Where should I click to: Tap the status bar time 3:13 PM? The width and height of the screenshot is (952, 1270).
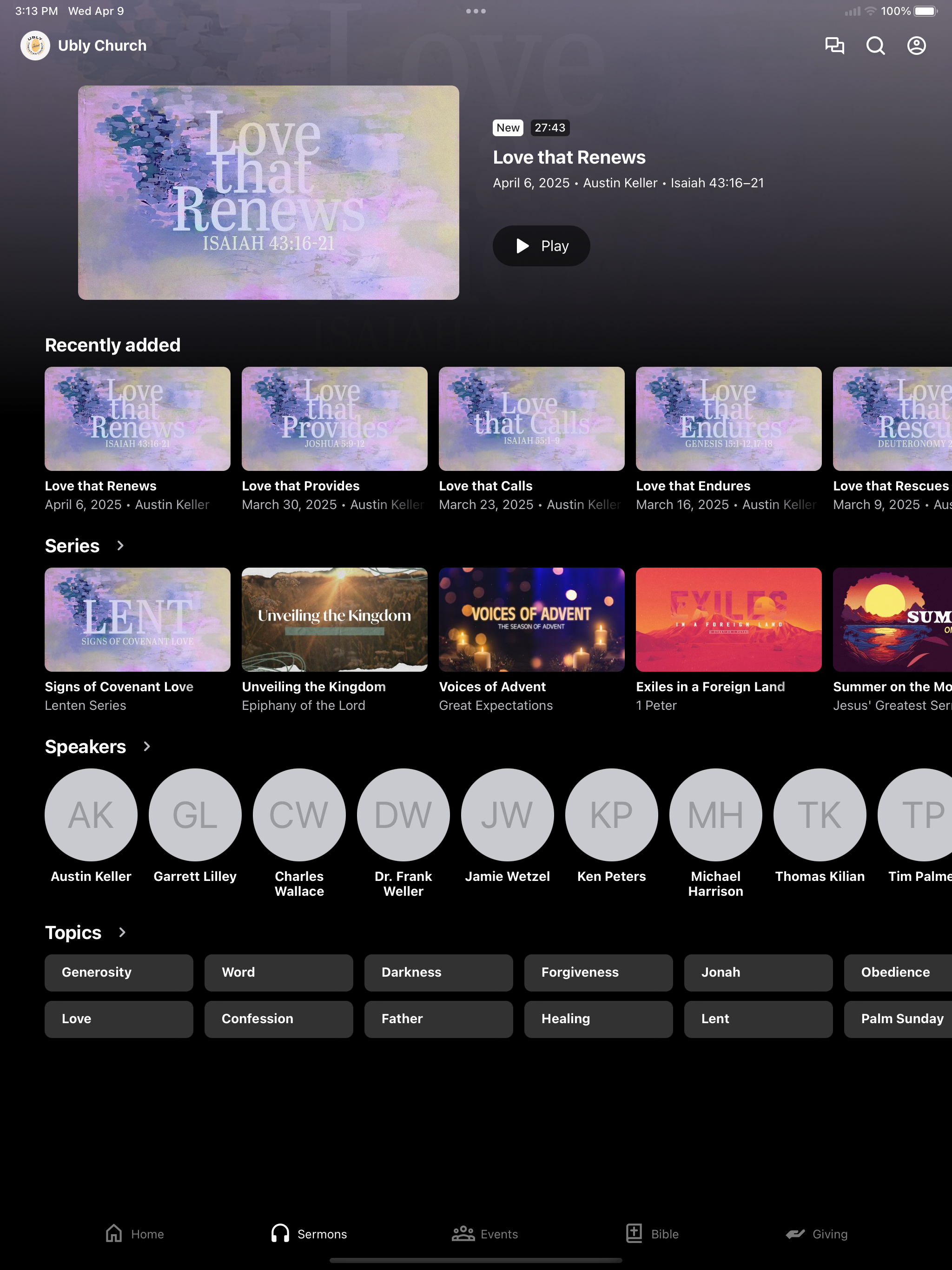(36, 11)
